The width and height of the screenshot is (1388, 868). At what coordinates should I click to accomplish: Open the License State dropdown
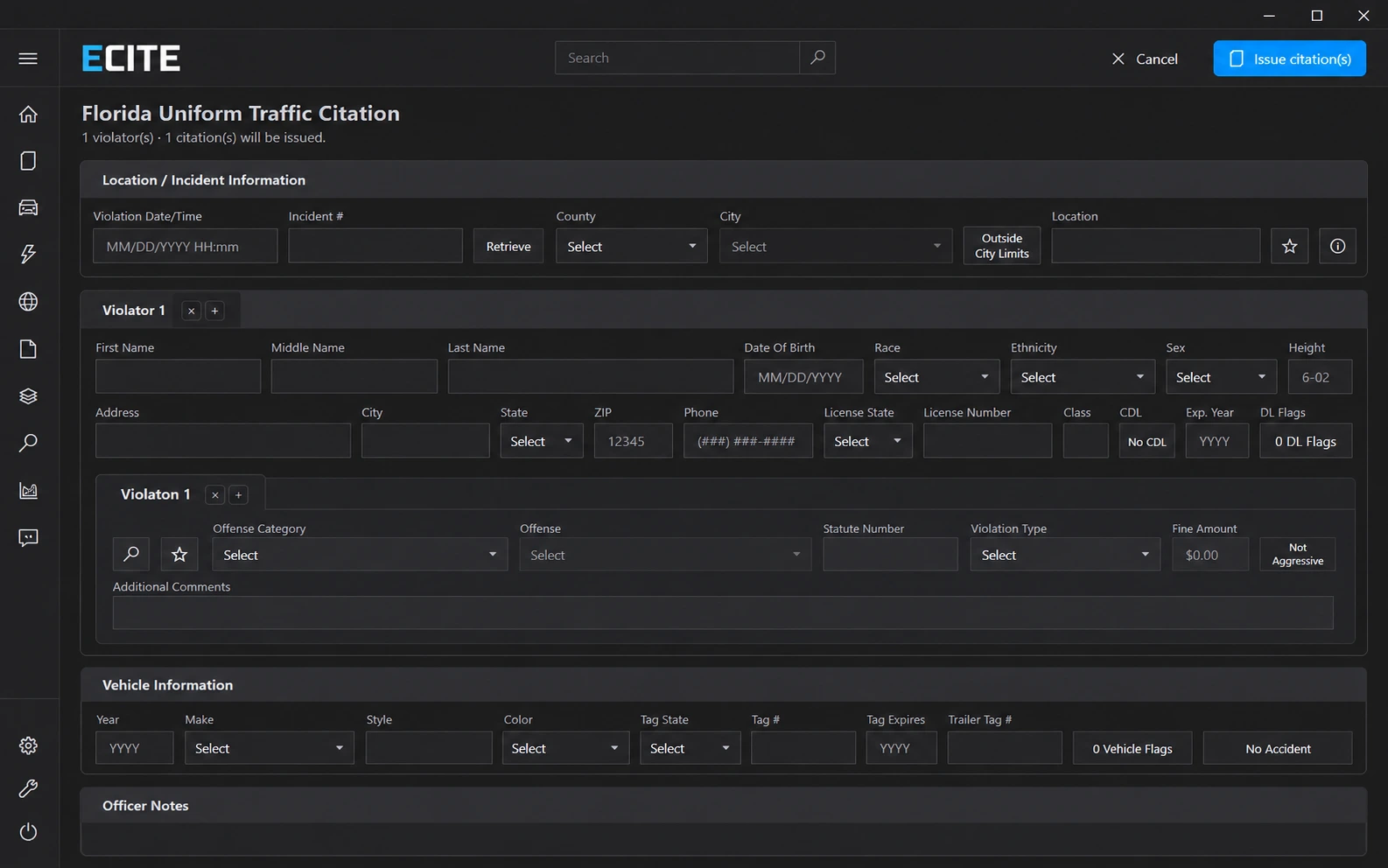pos(868,442)
